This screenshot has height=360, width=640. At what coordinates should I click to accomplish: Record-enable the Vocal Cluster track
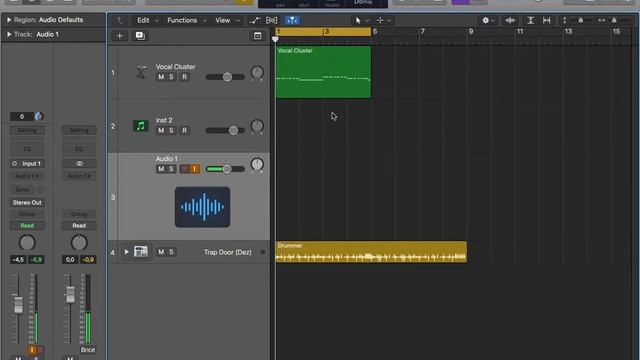[x=184, y=77]
